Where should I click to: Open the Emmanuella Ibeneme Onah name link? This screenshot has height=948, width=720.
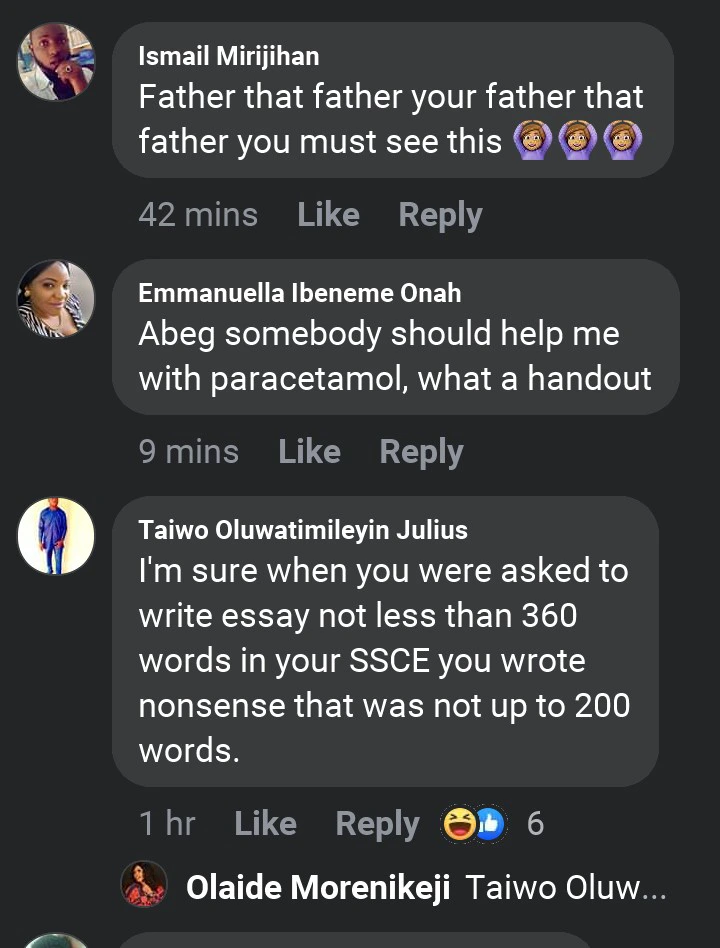click(300, 293)
